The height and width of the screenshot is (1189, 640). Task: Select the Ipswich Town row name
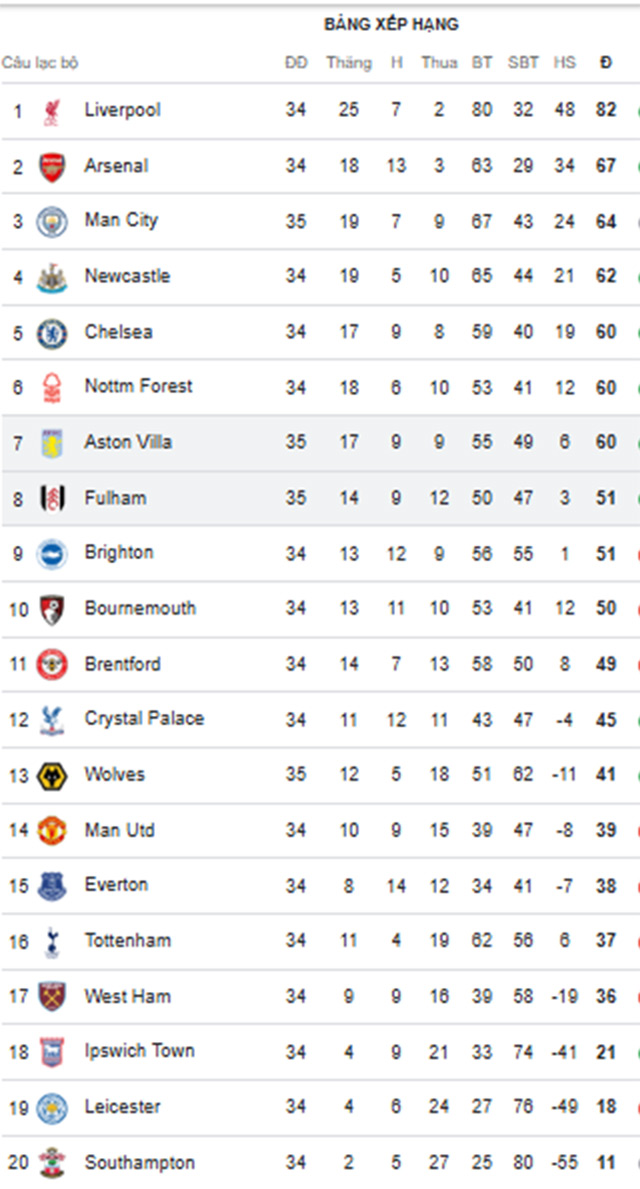(140, 1051)
